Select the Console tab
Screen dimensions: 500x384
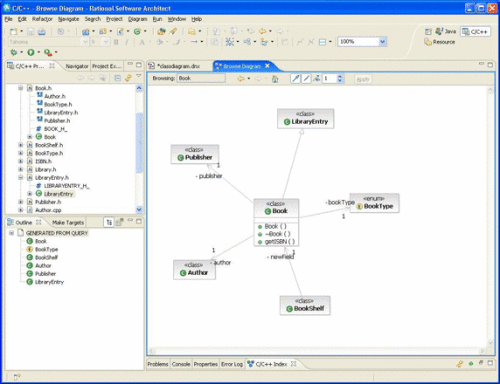[181, 364]
